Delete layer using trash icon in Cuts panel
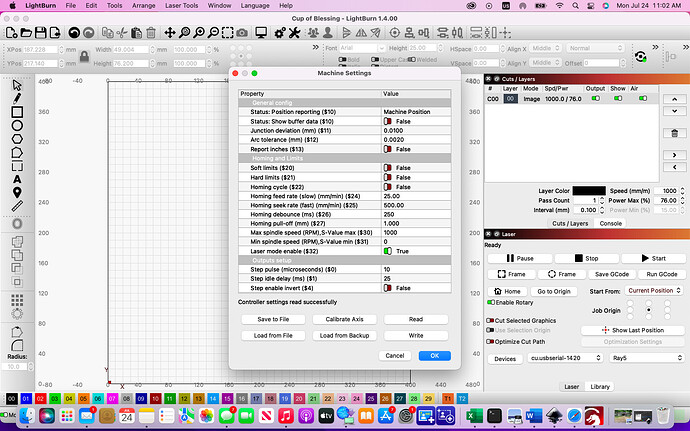 click(674, 133)
